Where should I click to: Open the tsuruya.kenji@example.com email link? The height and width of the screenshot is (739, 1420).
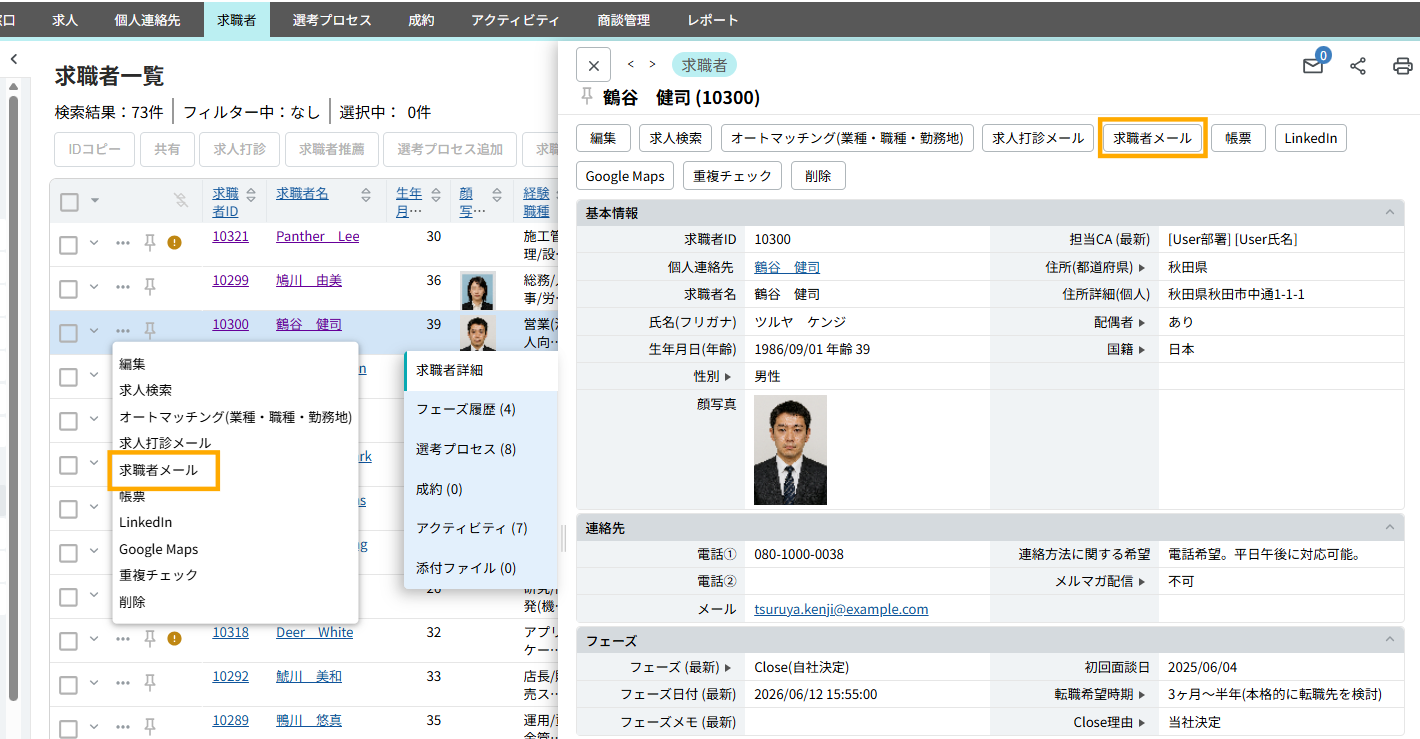click(x=841, y=609)
